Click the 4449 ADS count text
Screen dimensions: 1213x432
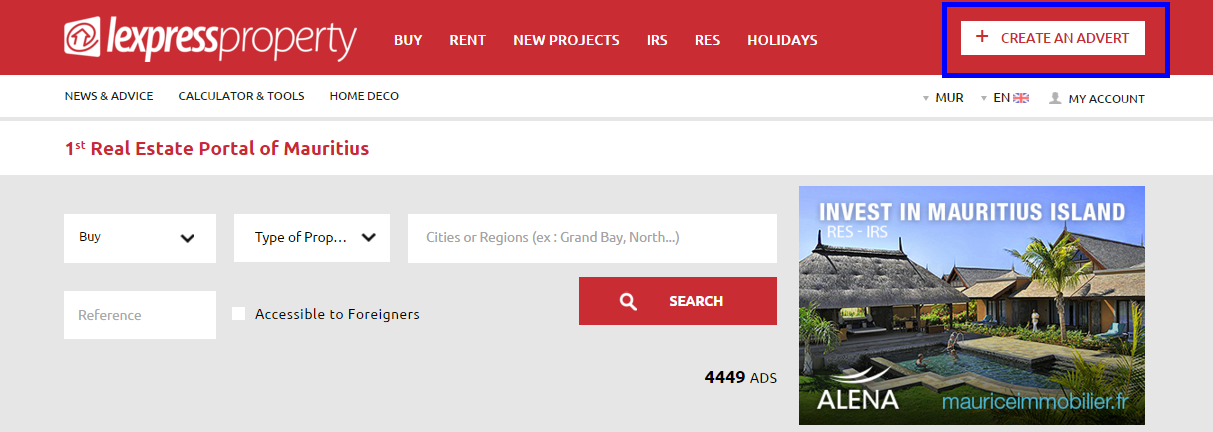coord(741,378)
